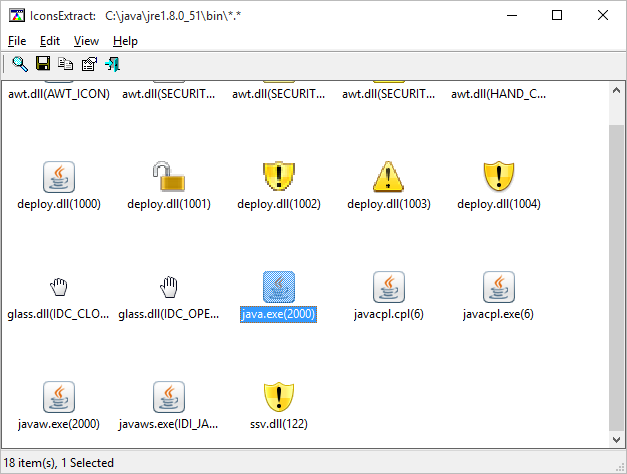Click the javaw.exe(2000) text label
This screenshot has width=627, height=474.
coord(59,424)
